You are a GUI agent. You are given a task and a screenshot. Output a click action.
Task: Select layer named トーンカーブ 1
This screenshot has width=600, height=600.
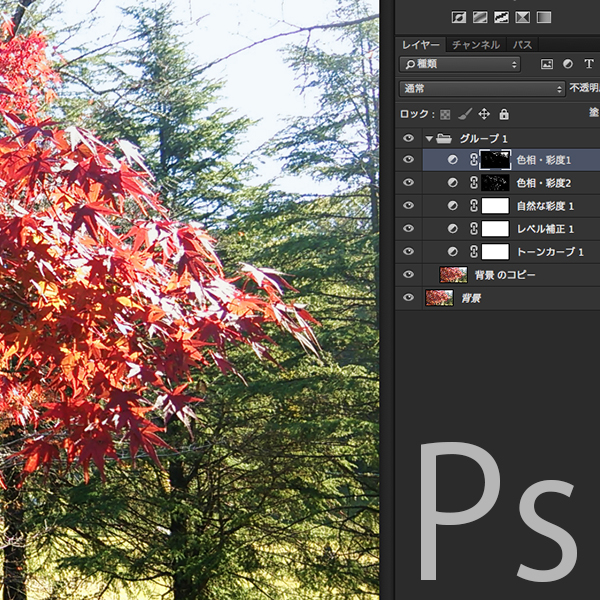pyautogui.click(x=550, y=252)
